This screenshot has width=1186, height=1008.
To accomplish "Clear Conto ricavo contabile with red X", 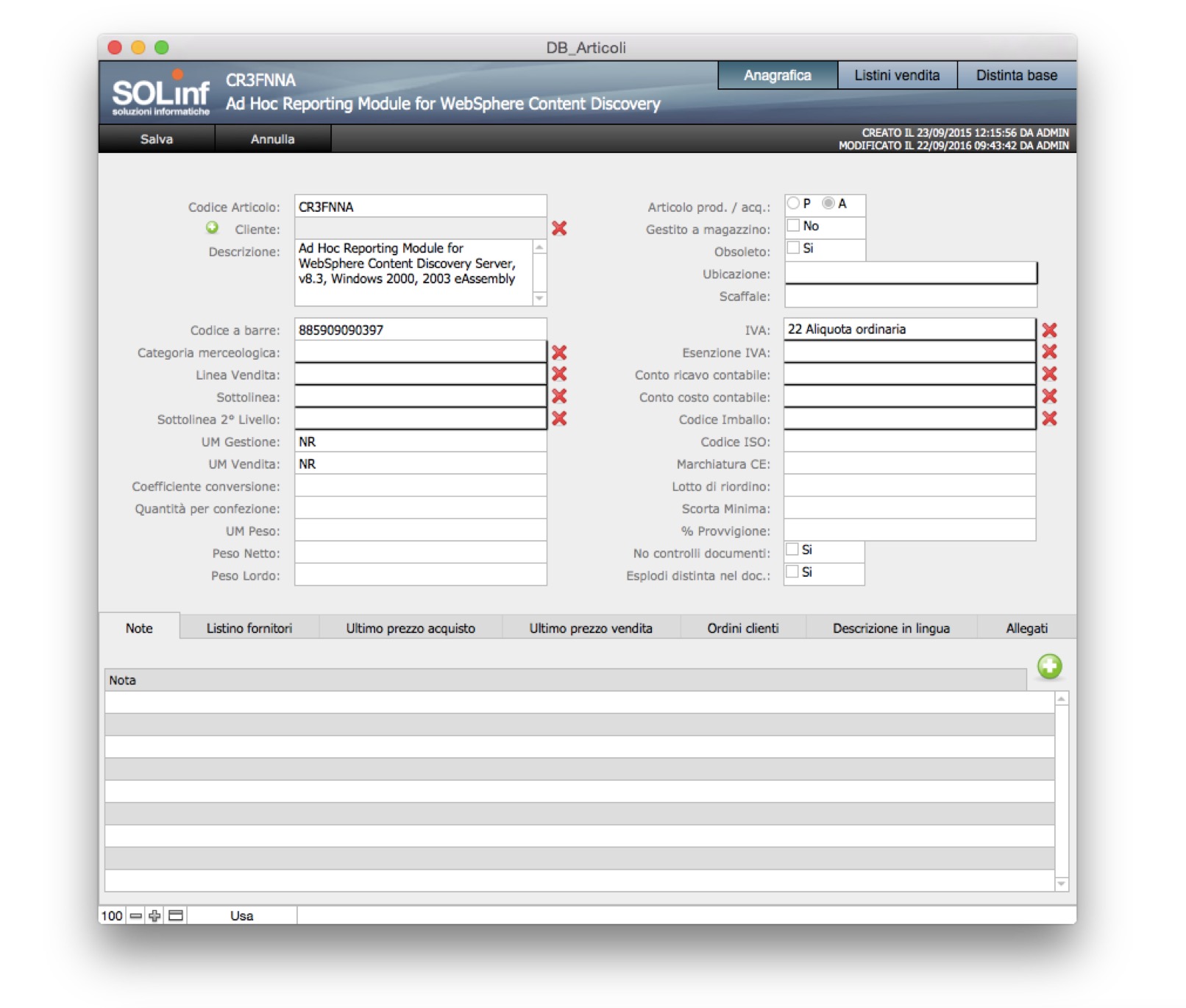I will pos(1049,374).
